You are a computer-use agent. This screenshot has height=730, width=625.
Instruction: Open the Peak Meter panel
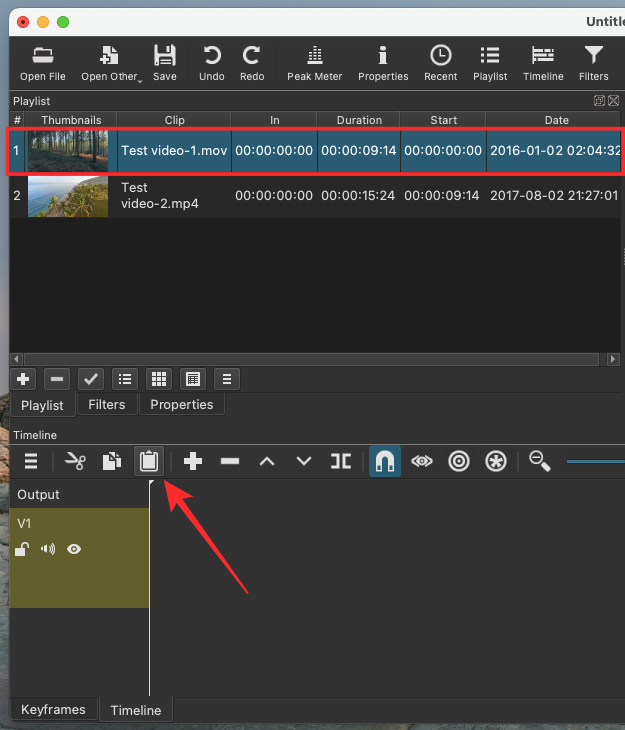[314, 63]
